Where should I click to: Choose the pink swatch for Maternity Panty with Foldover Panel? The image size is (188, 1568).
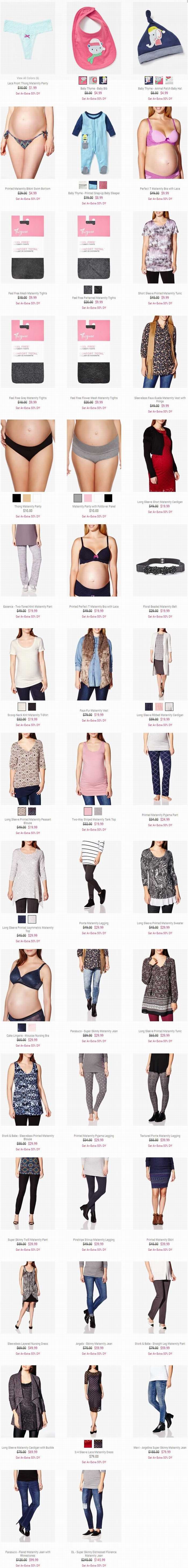[x=88, y=497]
